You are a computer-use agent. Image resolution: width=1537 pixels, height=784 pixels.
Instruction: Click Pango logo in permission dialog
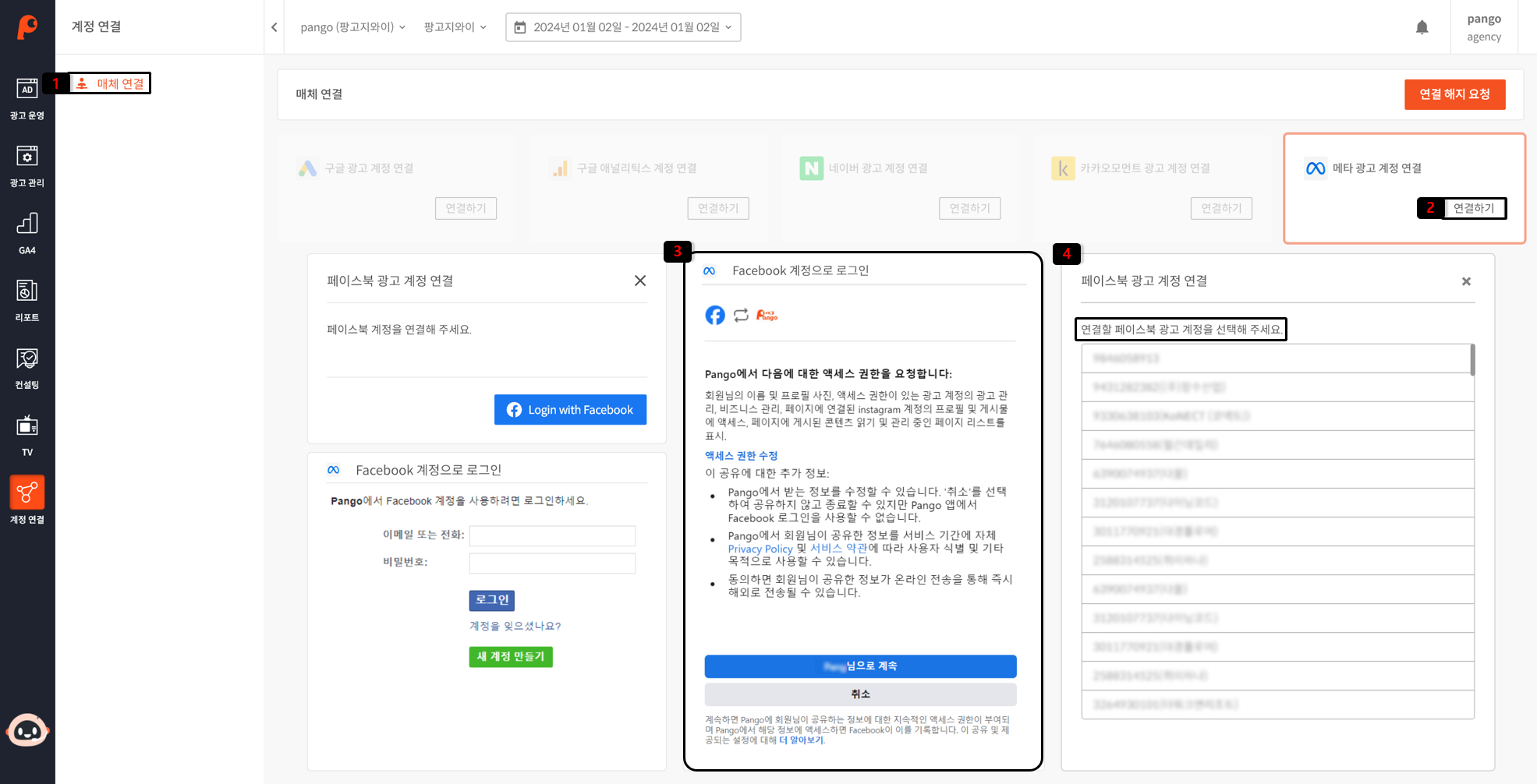767,315
